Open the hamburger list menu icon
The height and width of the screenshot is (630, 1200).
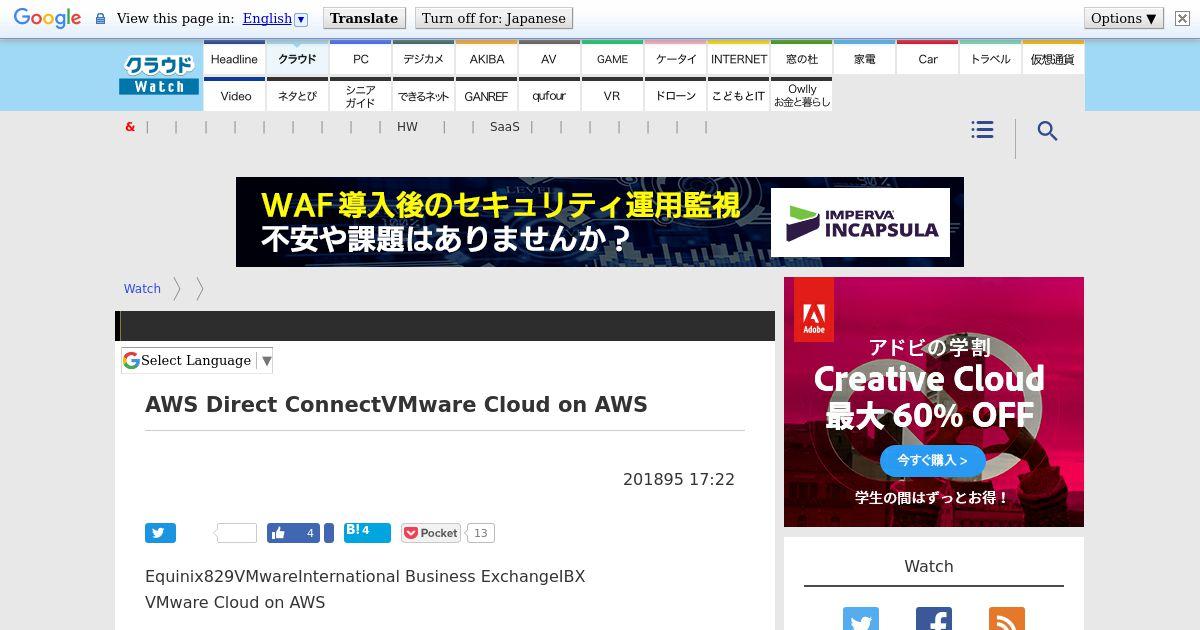click(x=982, y=130)
